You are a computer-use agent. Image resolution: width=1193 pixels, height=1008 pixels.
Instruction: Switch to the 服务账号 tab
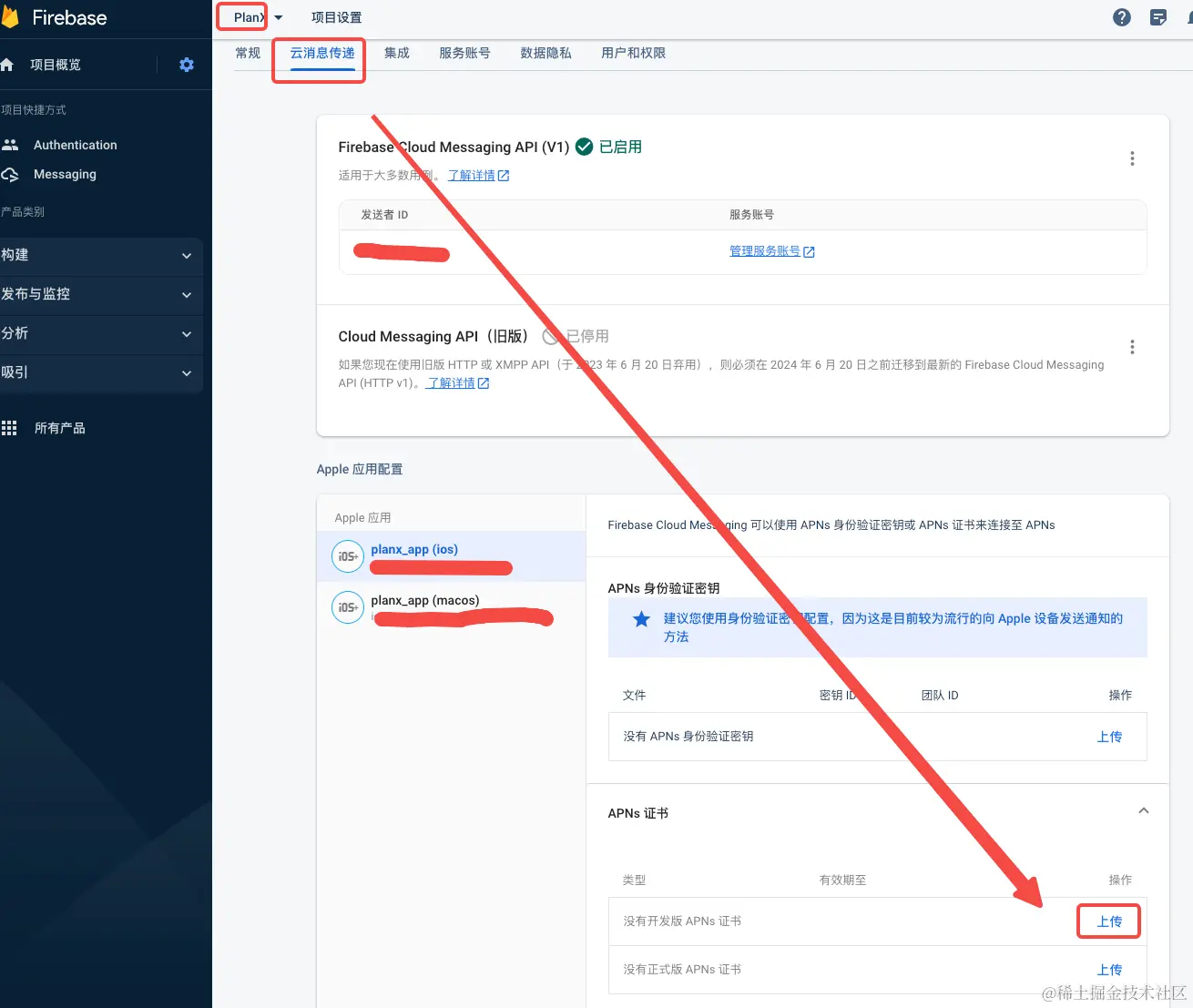464,53
